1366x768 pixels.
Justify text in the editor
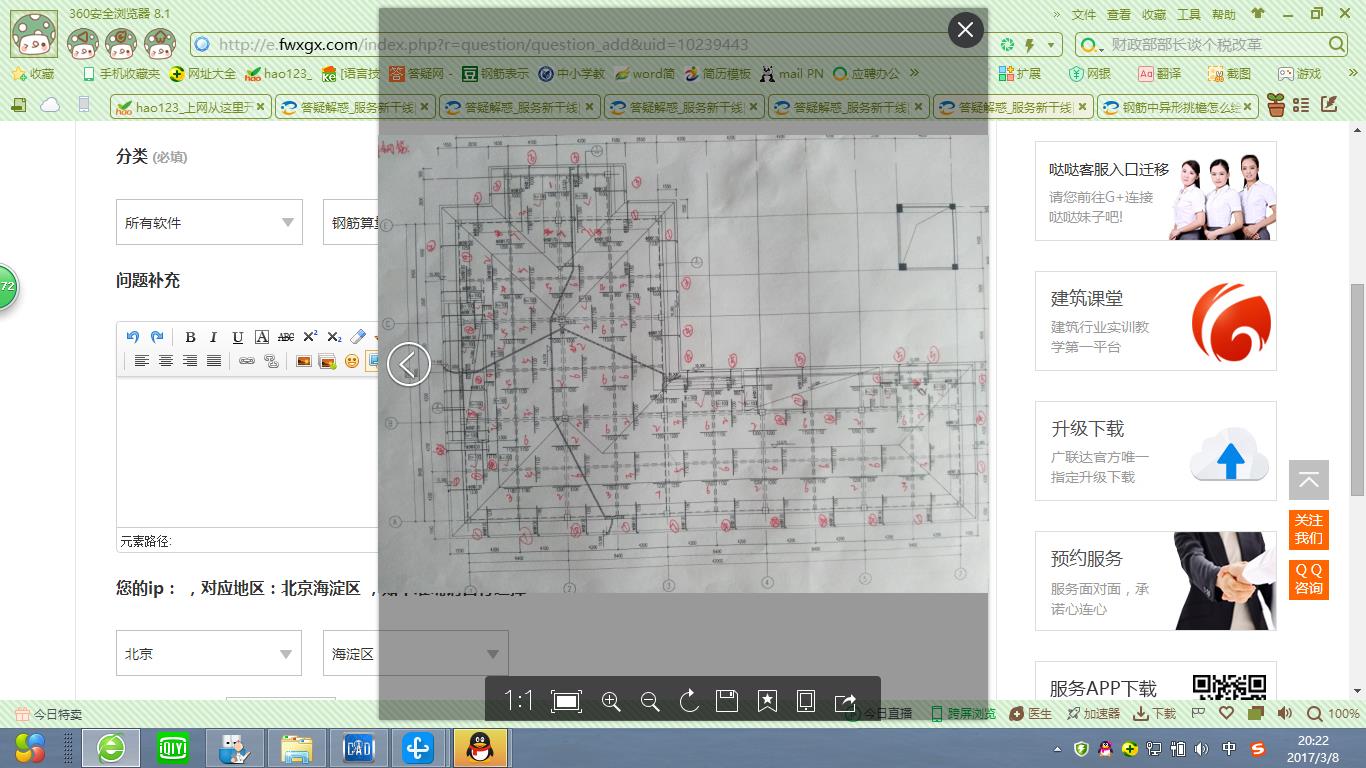point(214,361)
